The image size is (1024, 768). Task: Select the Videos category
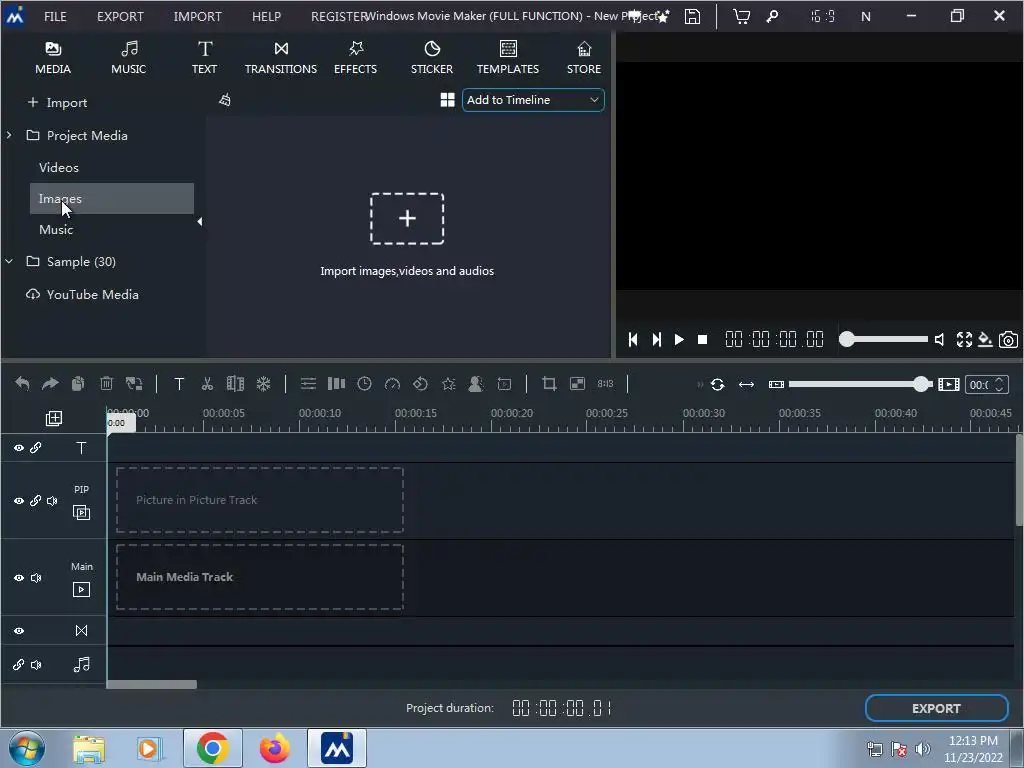59,167
